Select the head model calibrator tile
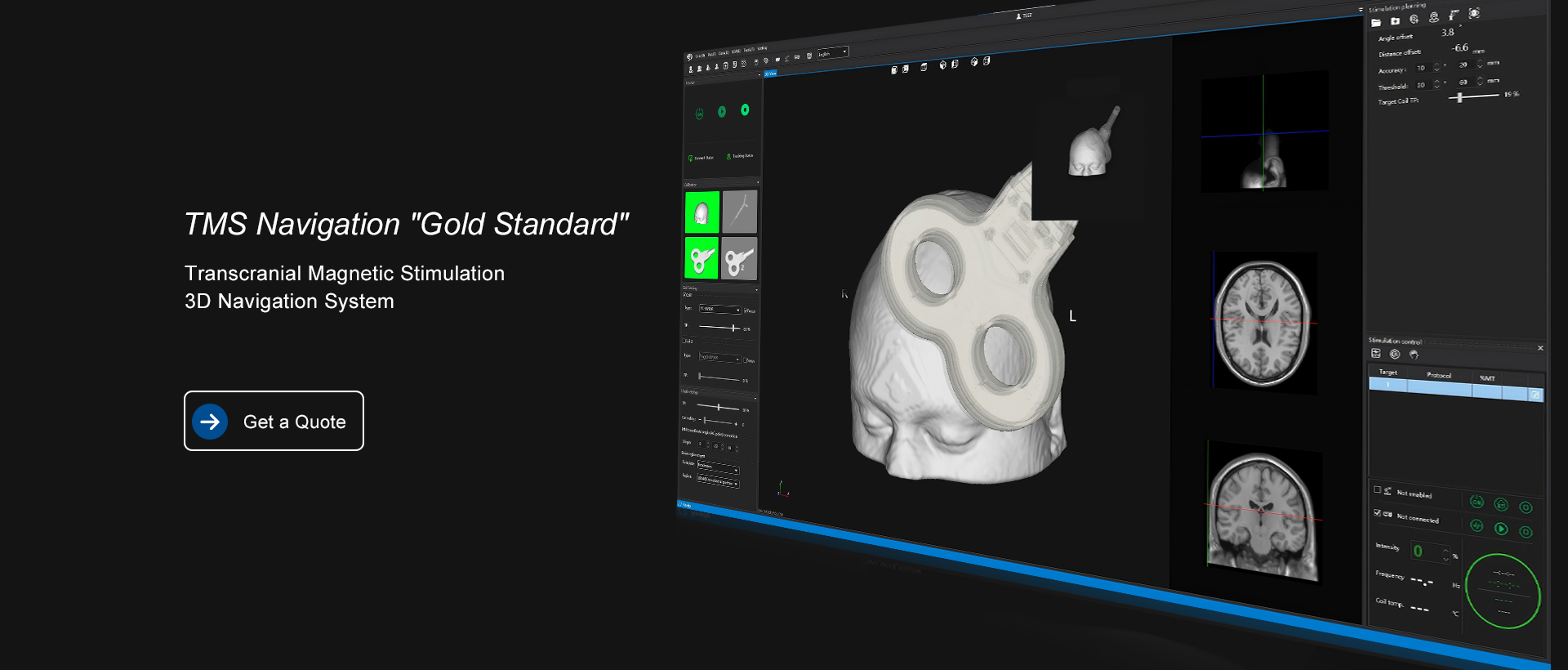The width and height of the screenshot is (1568, 670). tap(702, 212)
